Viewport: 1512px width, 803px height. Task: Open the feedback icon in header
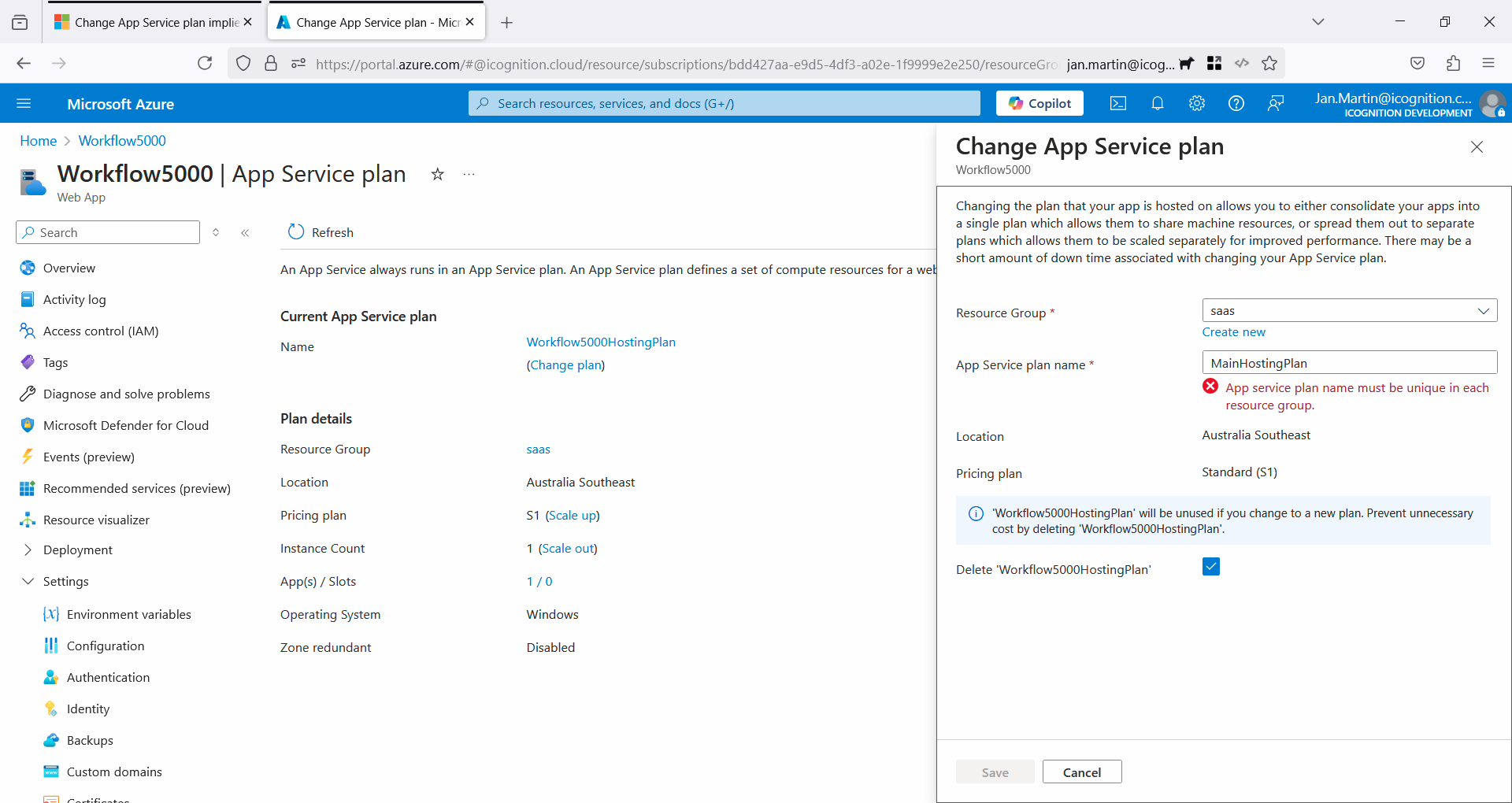(1276, 103)
